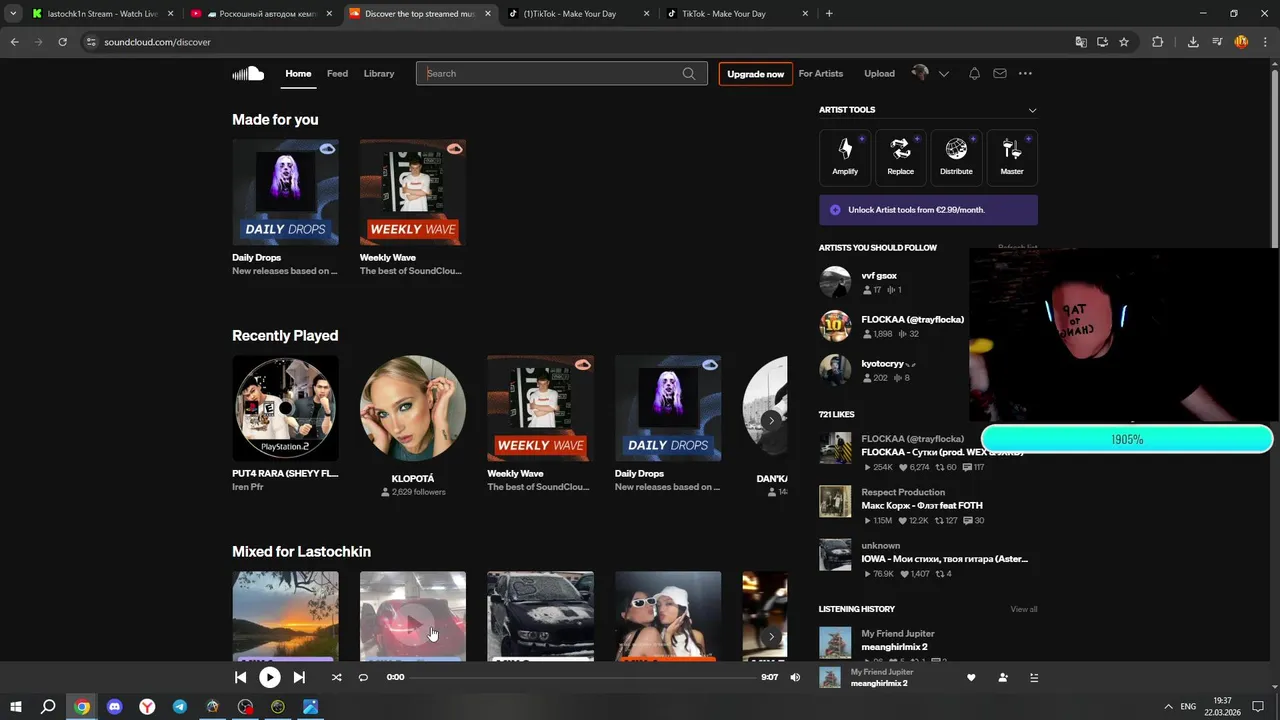Viewport: 1280px width, 720px height.
Task: Open the Chrome downloads icon
Action: 1193,42
